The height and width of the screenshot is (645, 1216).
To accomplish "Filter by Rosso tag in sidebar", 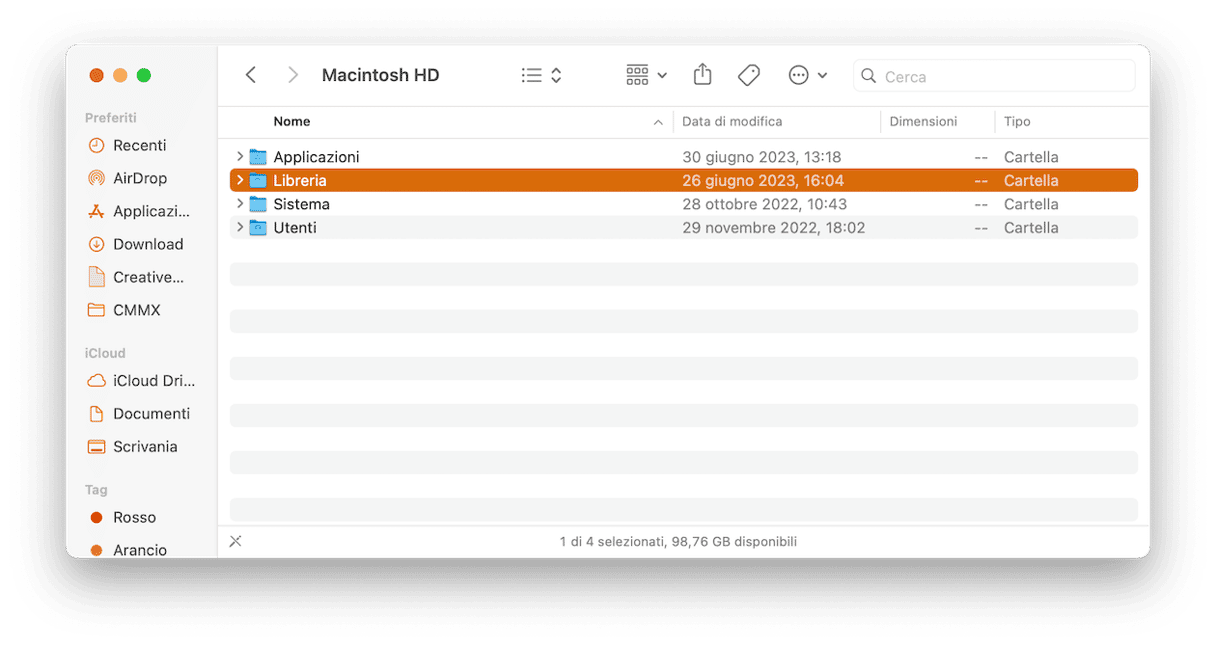I will tap(134, 517).
